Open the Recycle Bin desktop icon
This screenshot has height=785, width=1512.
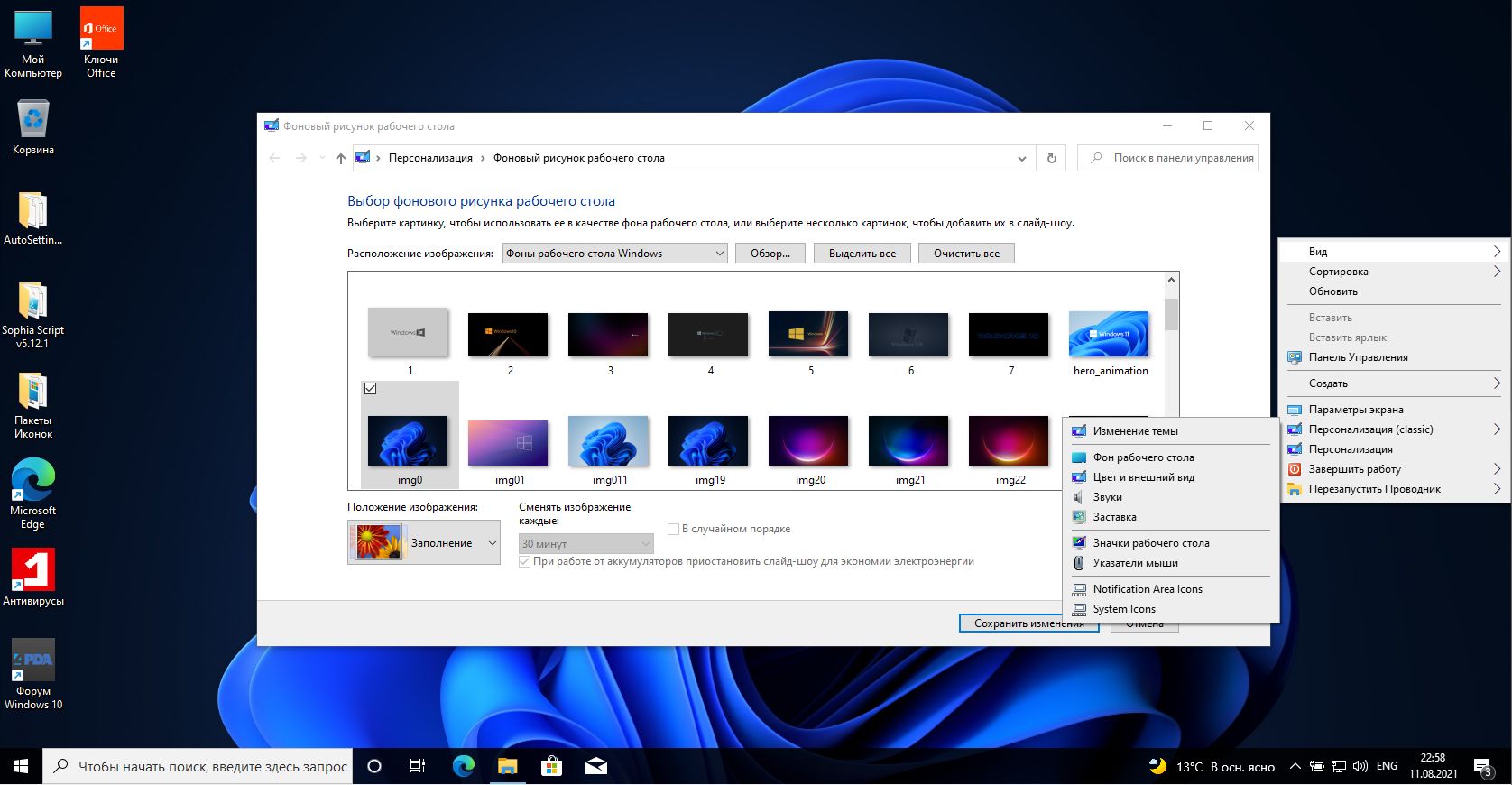(x=33, y=121)
